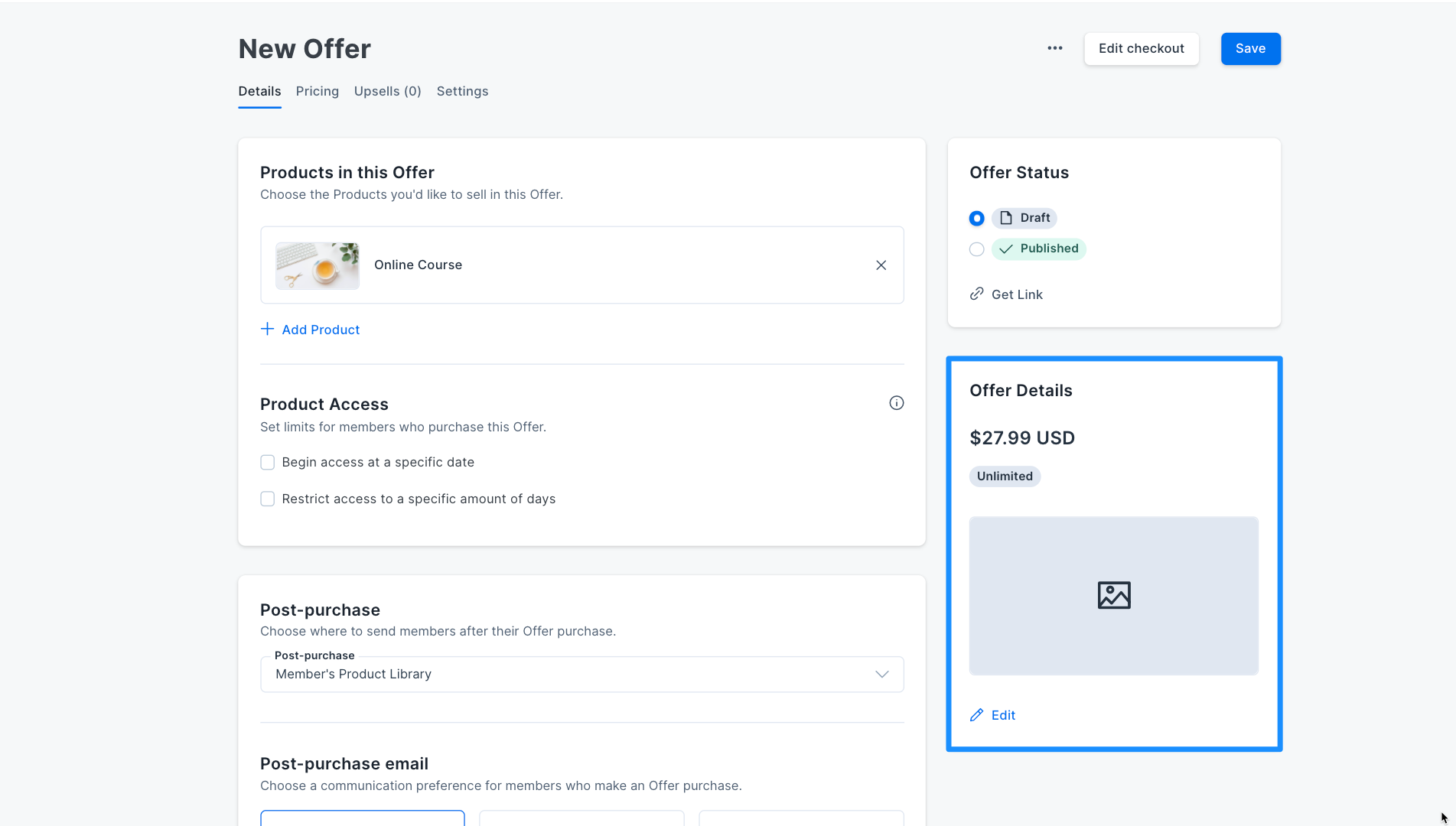This screenshot has height=826, width=1456.
Task: Open the three-dot more options menu
Action: click(x=1055, y=48)
